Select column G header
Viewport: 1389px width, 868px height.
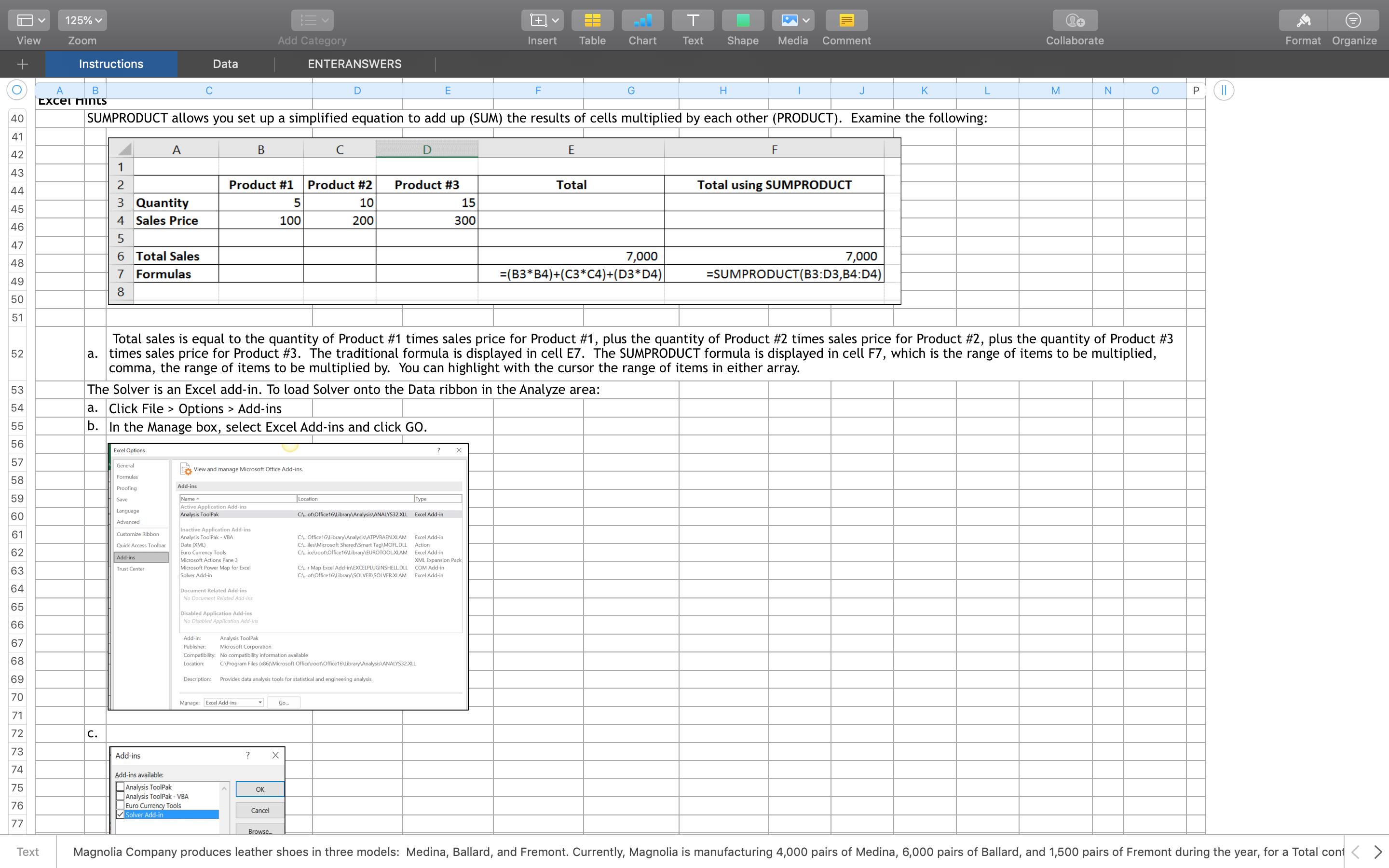coord(631,90)
